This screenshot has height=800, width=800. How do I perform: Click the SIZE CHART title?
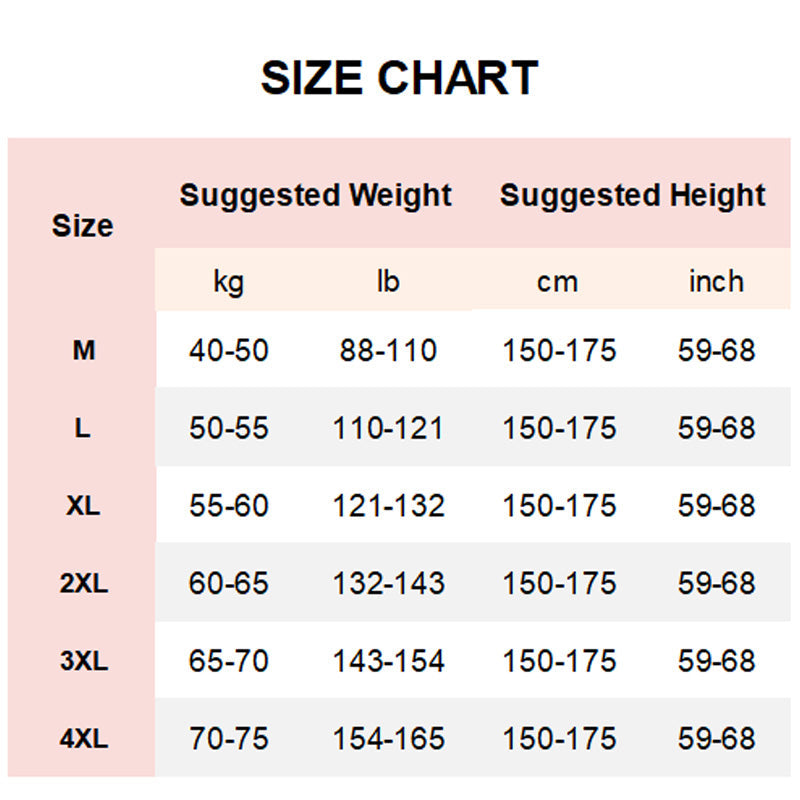pos(399,78)
